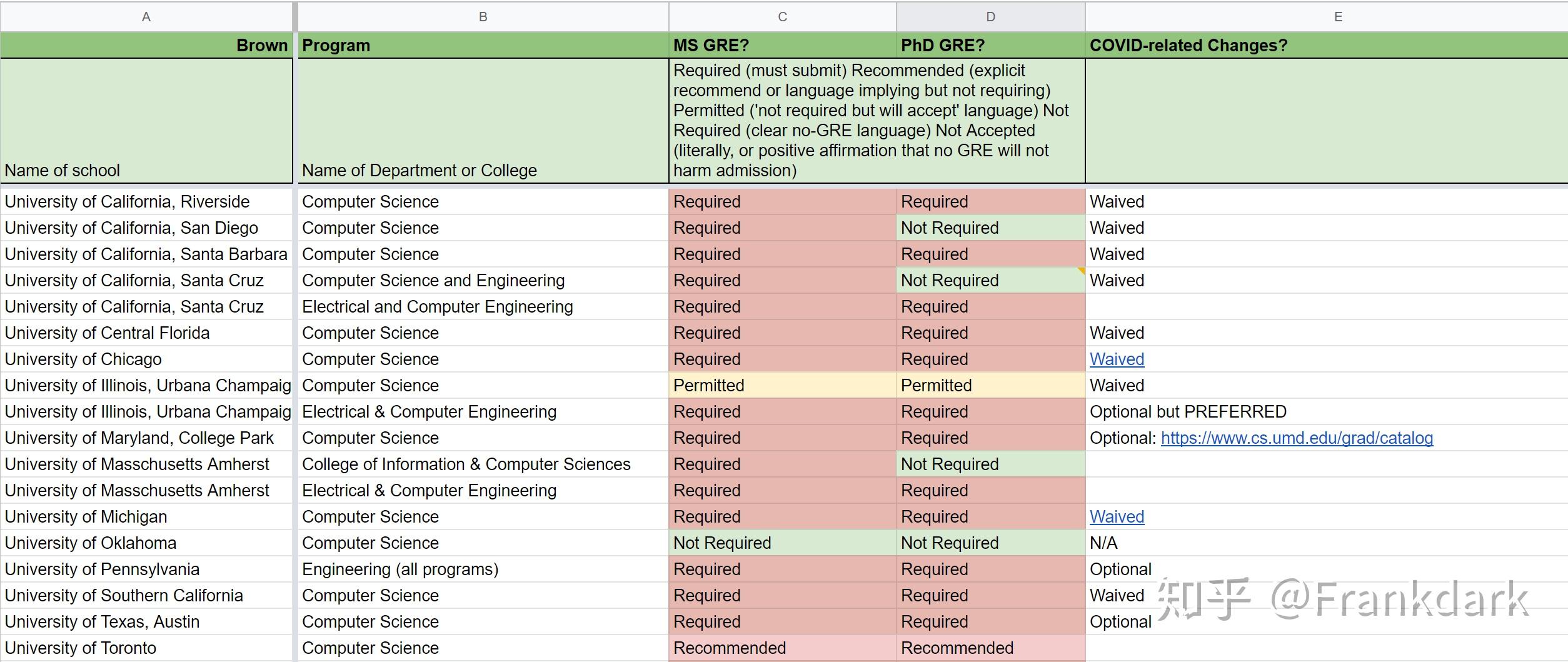Select 'Electrical and Computer Engineering' program cell
Screen dimensions: 1568x662
point(483,307)
